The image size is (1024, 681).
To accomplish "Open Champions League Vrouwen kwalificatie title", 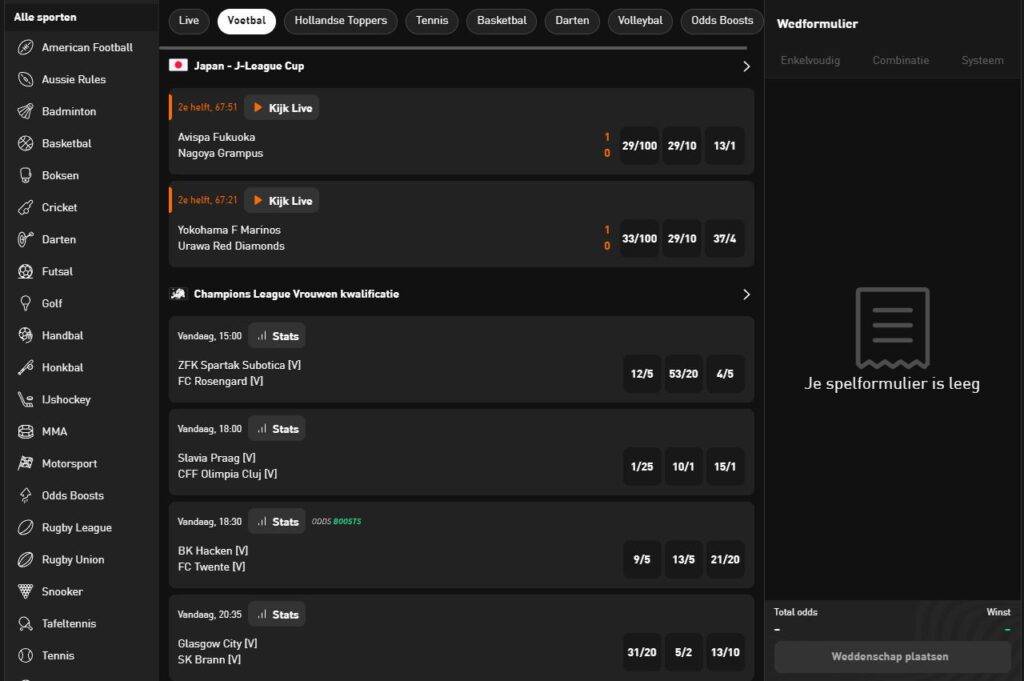I will click(x=296, y=294).
